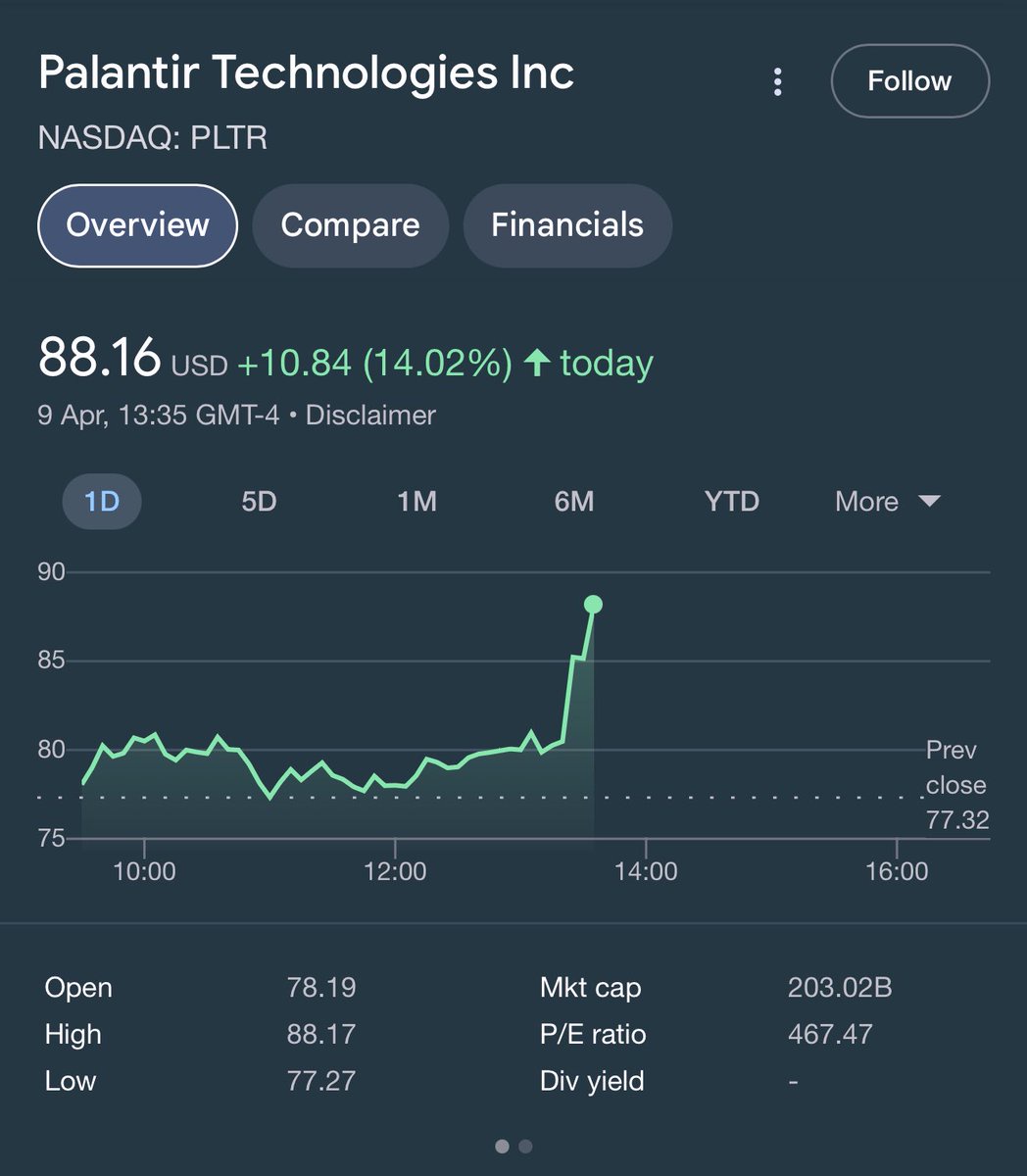Select the Overview tab
This screenshot has width=1027, height=1176.
tap(137, 225)
